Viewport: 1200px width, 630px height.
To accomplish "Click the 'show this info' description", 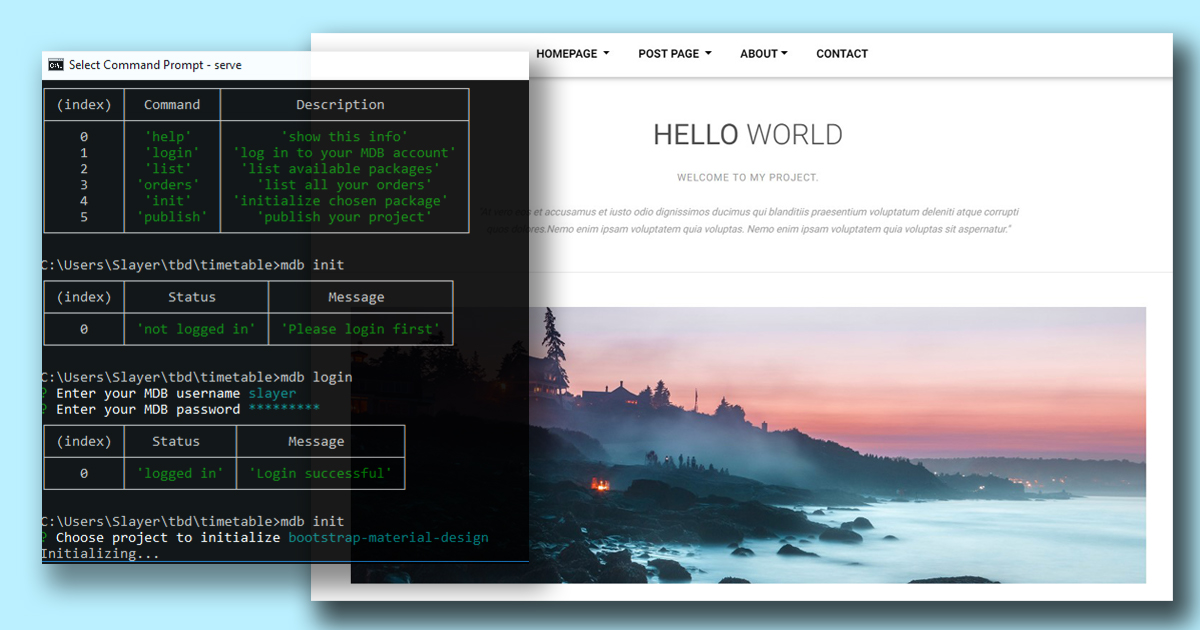I will pyautogui.click(x=344, y=137).
